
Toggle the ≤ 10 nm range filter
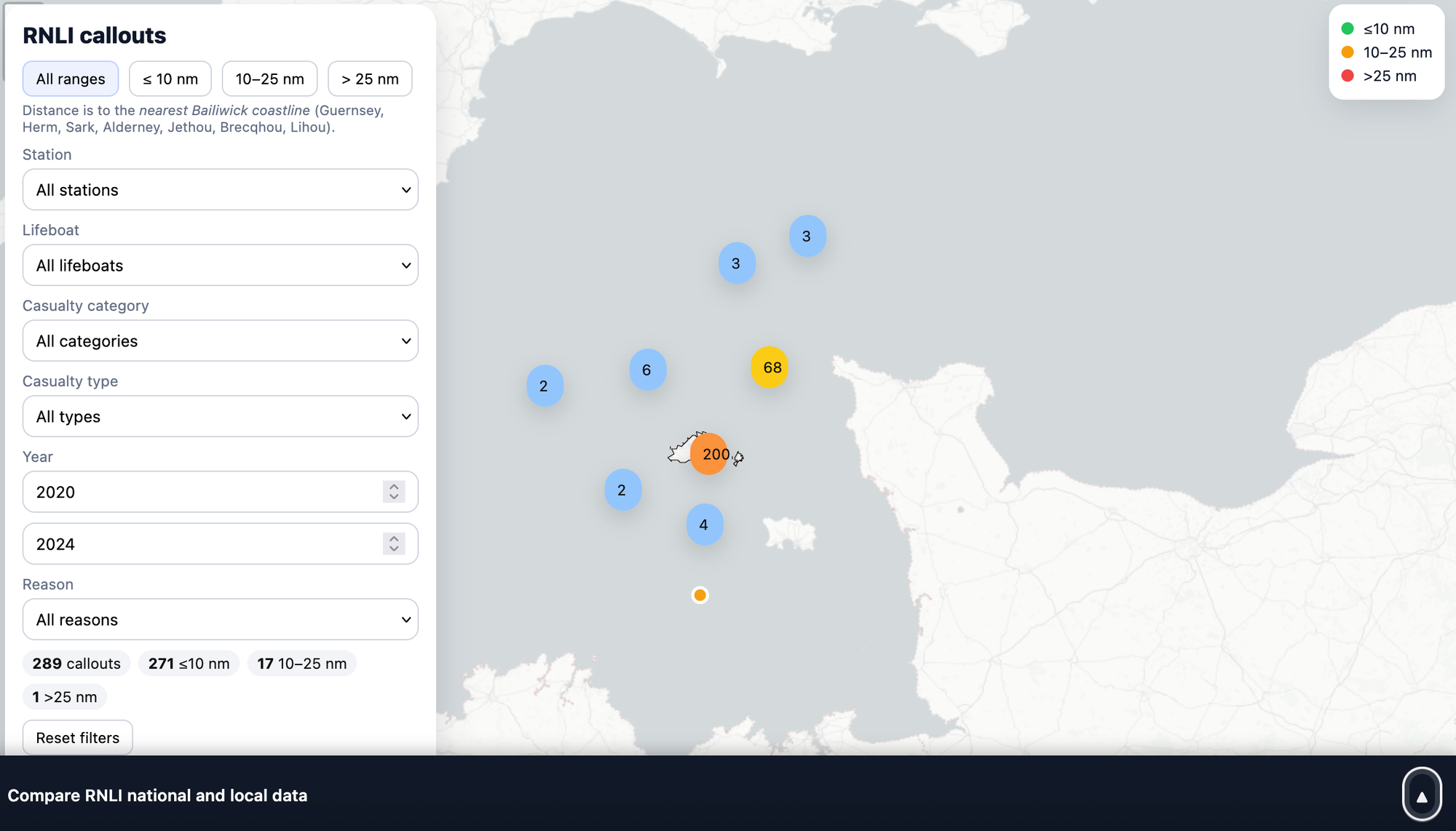pyautogui.click(x=170, y=79)
